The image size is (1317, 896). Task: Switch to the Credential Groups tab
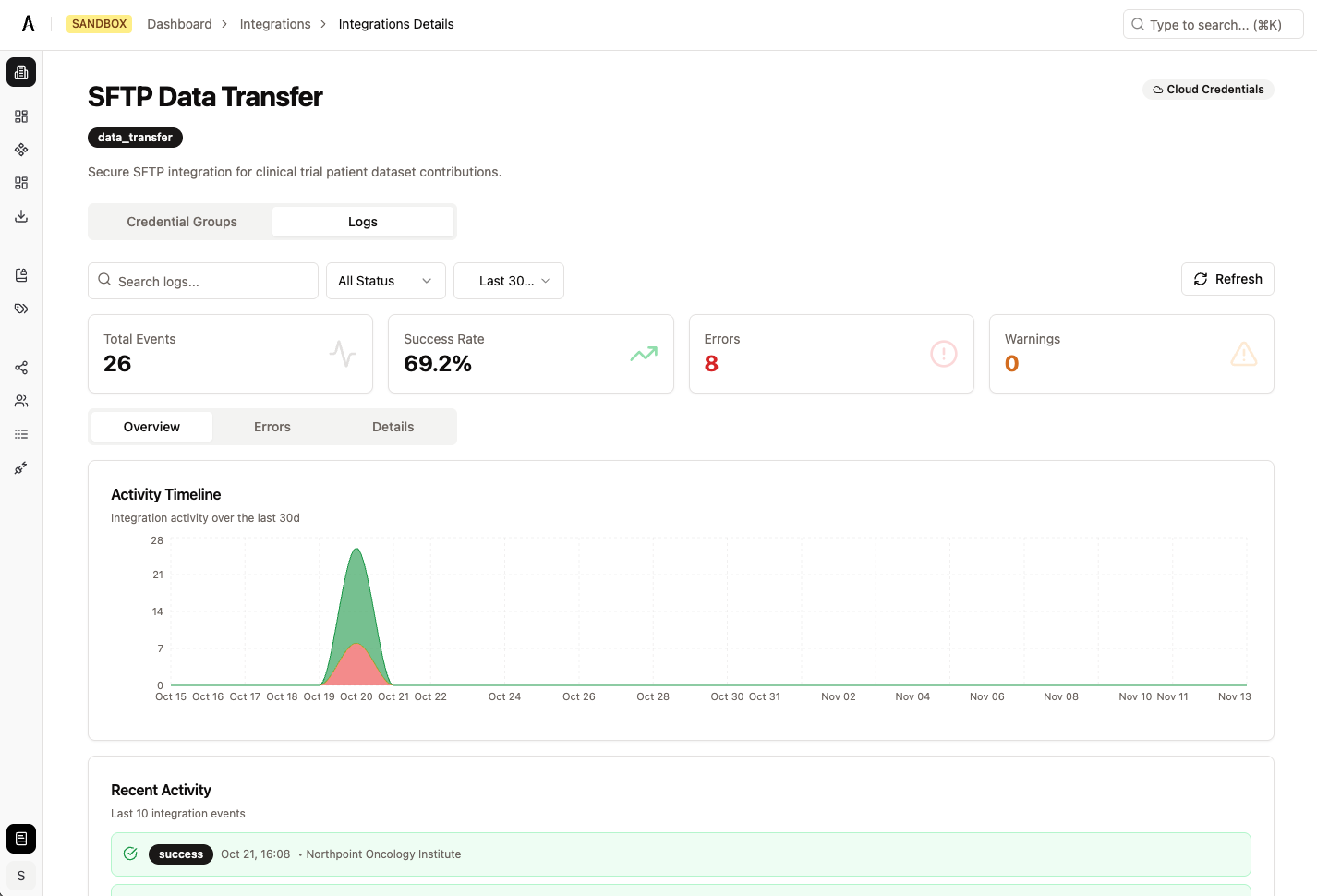pos(181,221)
